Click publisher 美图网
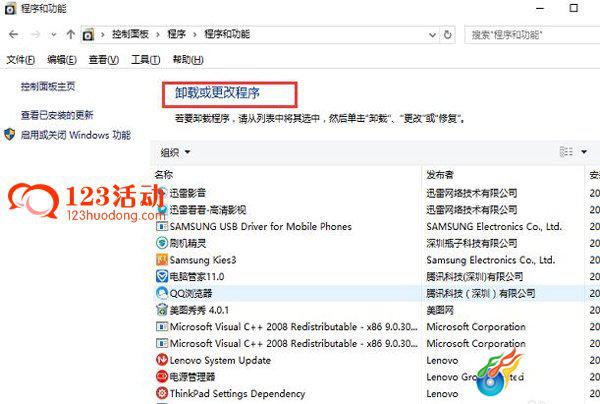This screenshot has height=404, width=600. [x=440, y=310]
